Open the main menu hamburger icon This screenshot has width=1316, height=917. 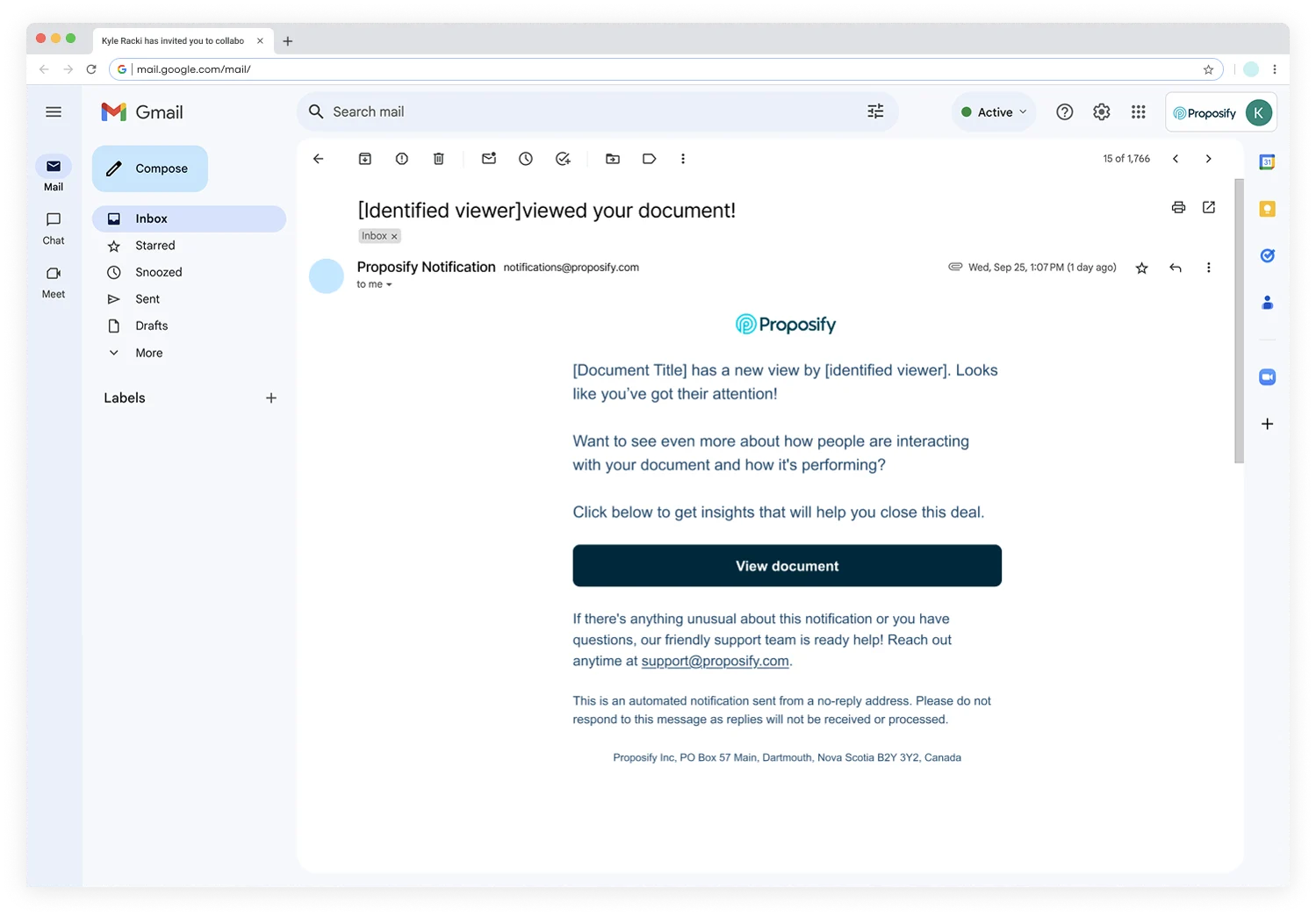54,111
